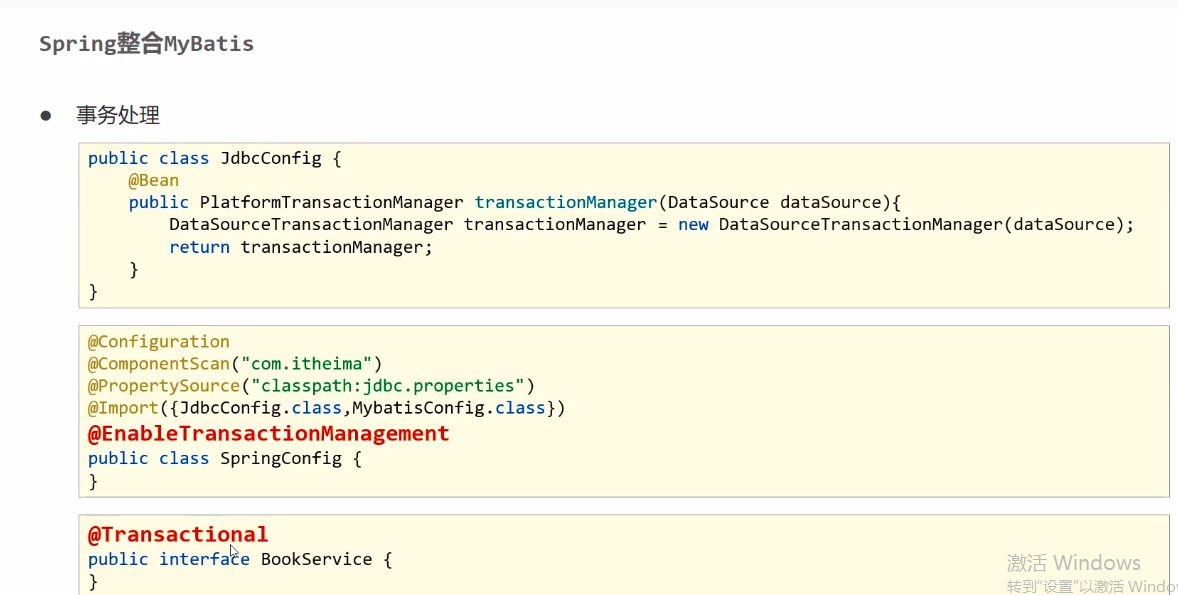Image resolution: width=1178 pixels, height=595 pixels.
Task: Click the @Bean annotation
Action: [x=154, y=180]
